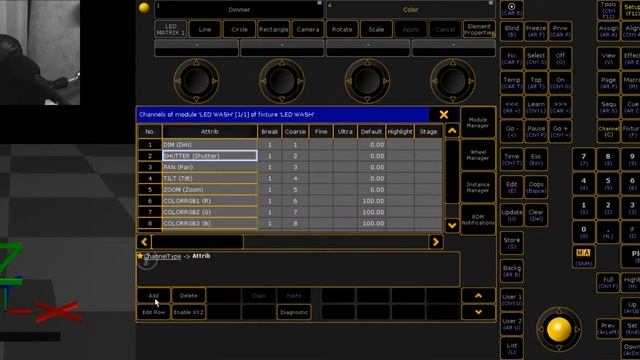Viewport: 640px width, 360px height.
Task: Click the circular target key above Blind
Action: 511,9
